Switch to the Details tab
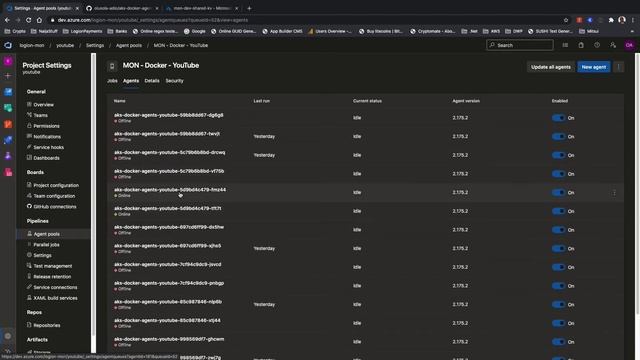Screen dimensions: 640x360 point(152,81)
